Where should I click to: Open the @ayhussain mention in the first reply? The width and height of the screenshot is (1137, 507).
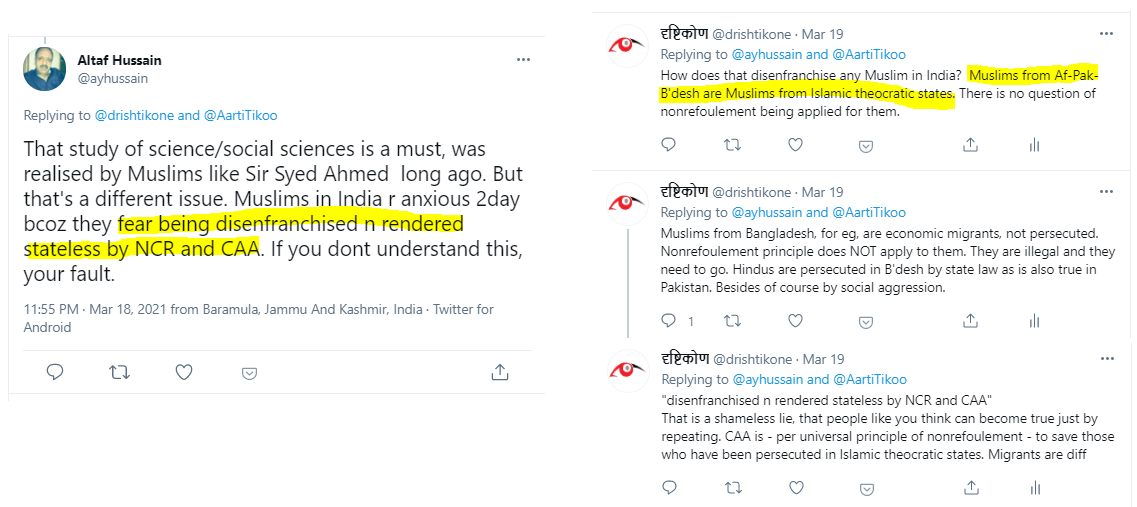click(x=768, y=55)
